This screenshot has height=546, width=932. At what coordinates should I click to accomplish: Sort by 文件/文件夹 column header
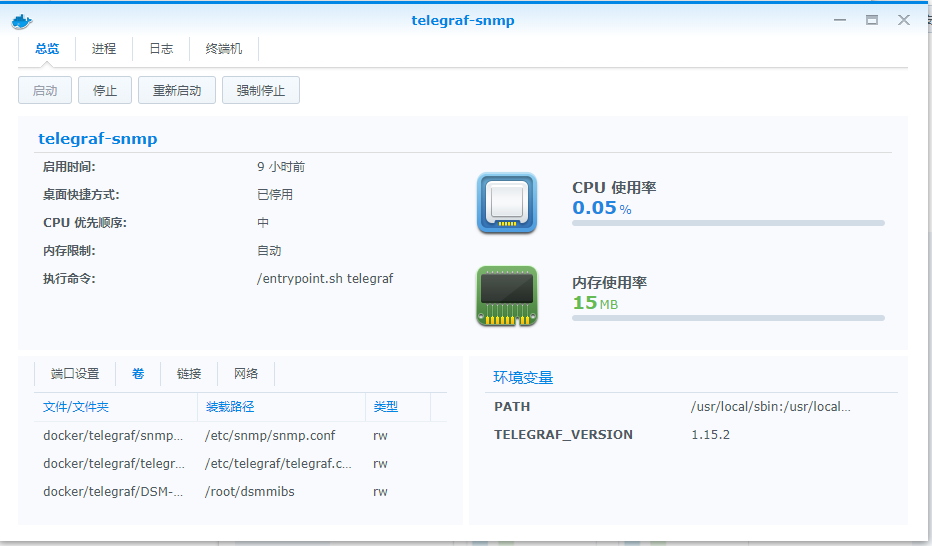click(116, 407)
